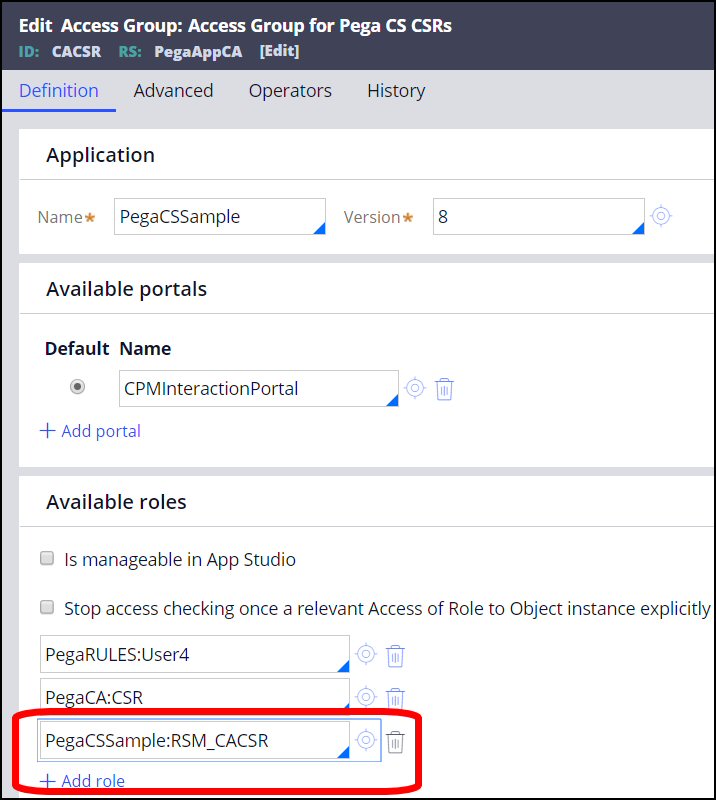Enable Is manageable in App Studio
The width and height of the screenshot is (716, 800).
(47, 559)
